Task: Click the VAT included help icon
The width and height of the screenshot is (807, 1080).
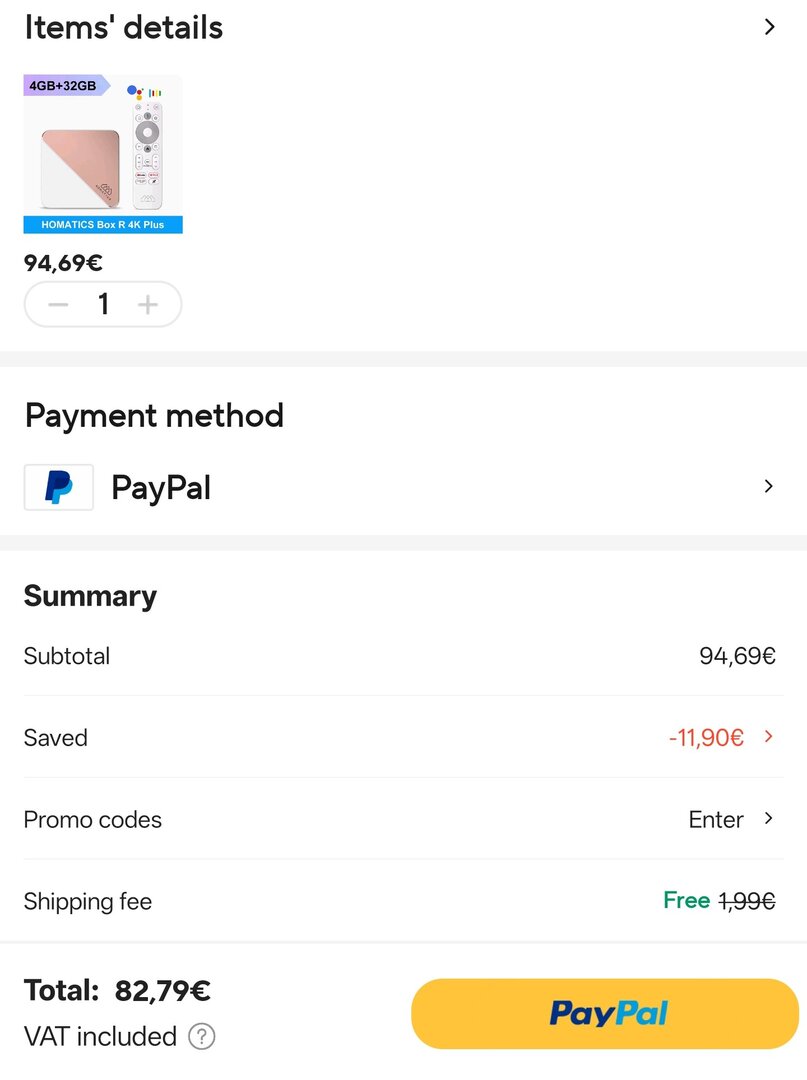Action: coord(202,1037)
